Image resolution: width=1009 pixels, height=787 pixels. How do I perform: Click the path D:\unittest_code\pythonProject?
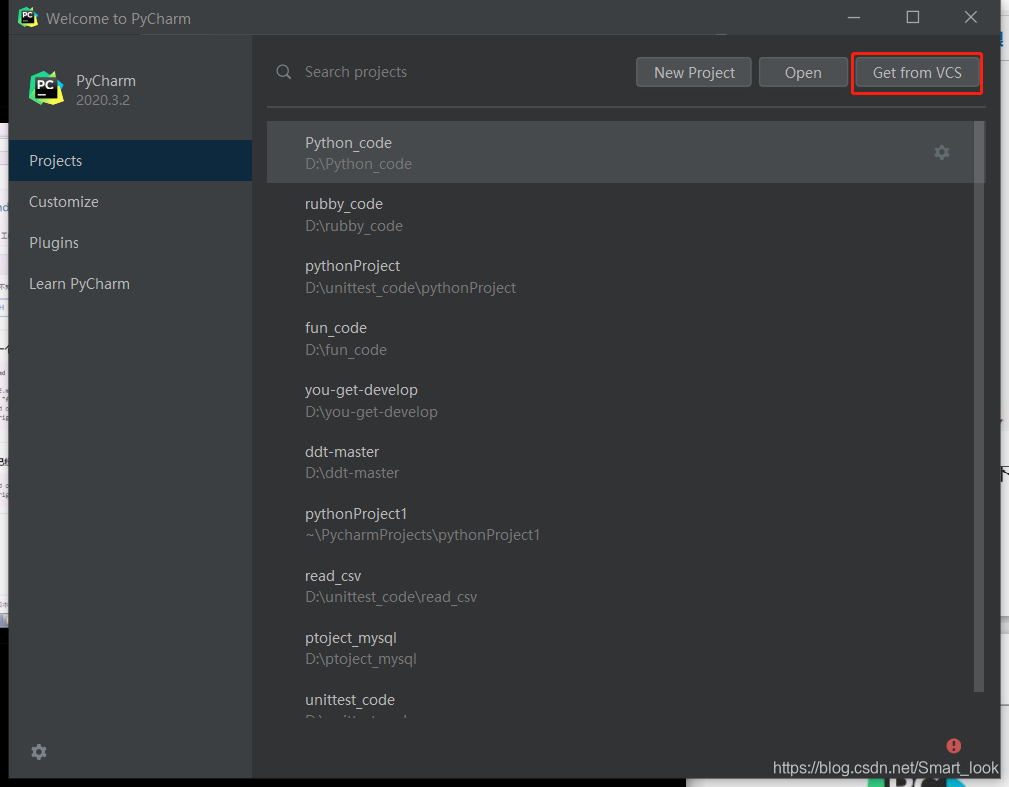point(411,288)
